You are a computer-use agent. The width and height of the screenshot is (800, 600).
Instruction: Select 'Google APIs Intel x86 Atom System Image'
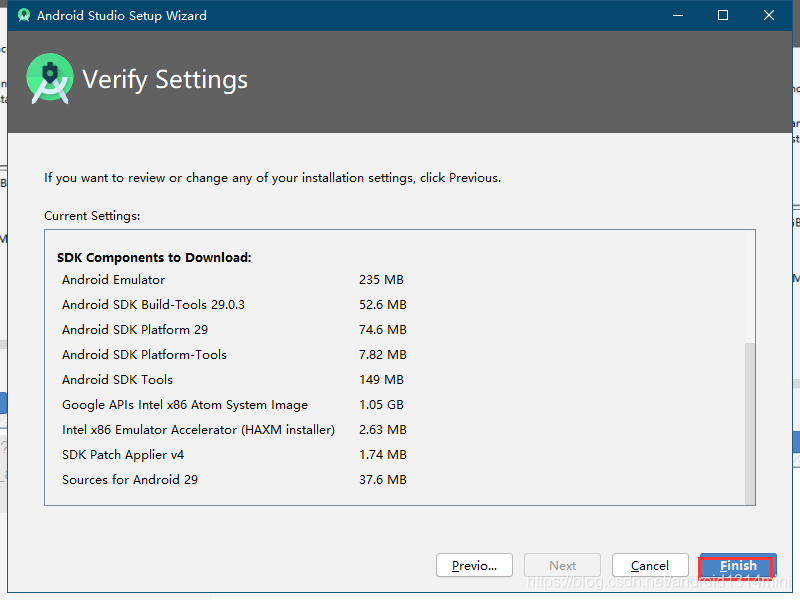click(185, 405)
